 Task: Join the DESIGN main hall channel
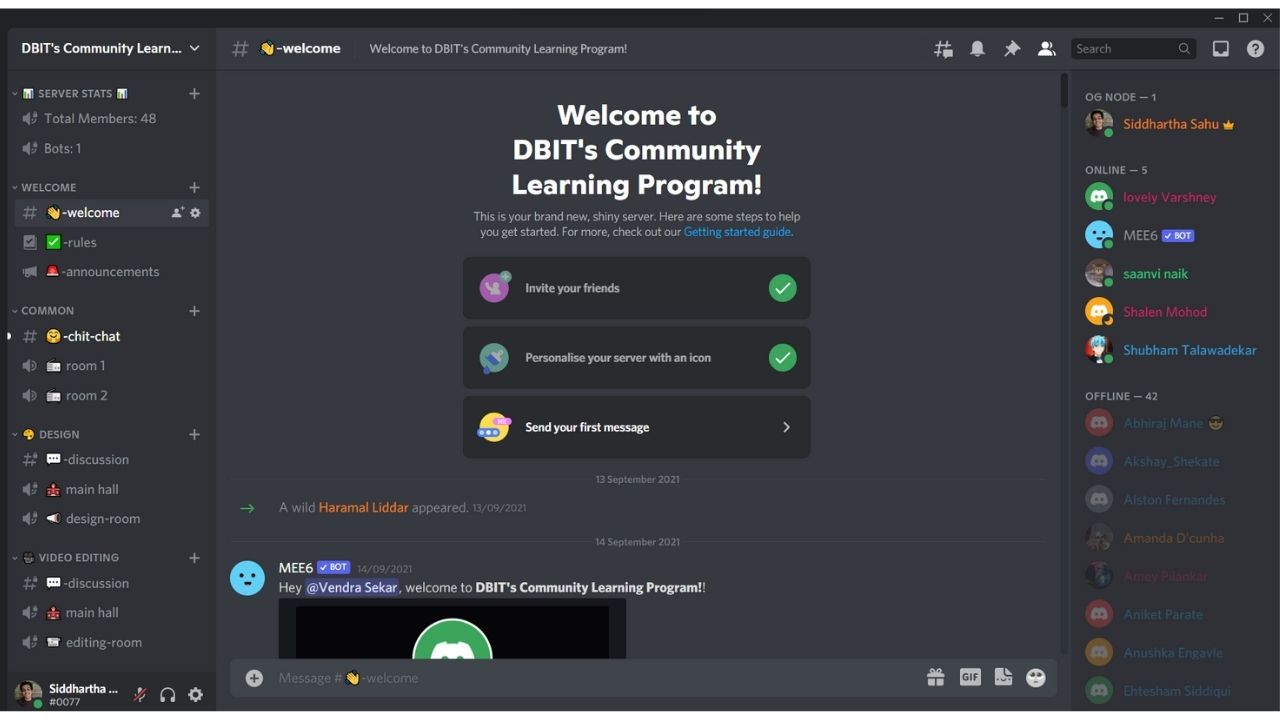pyautogui.click(x=111, y=489)
